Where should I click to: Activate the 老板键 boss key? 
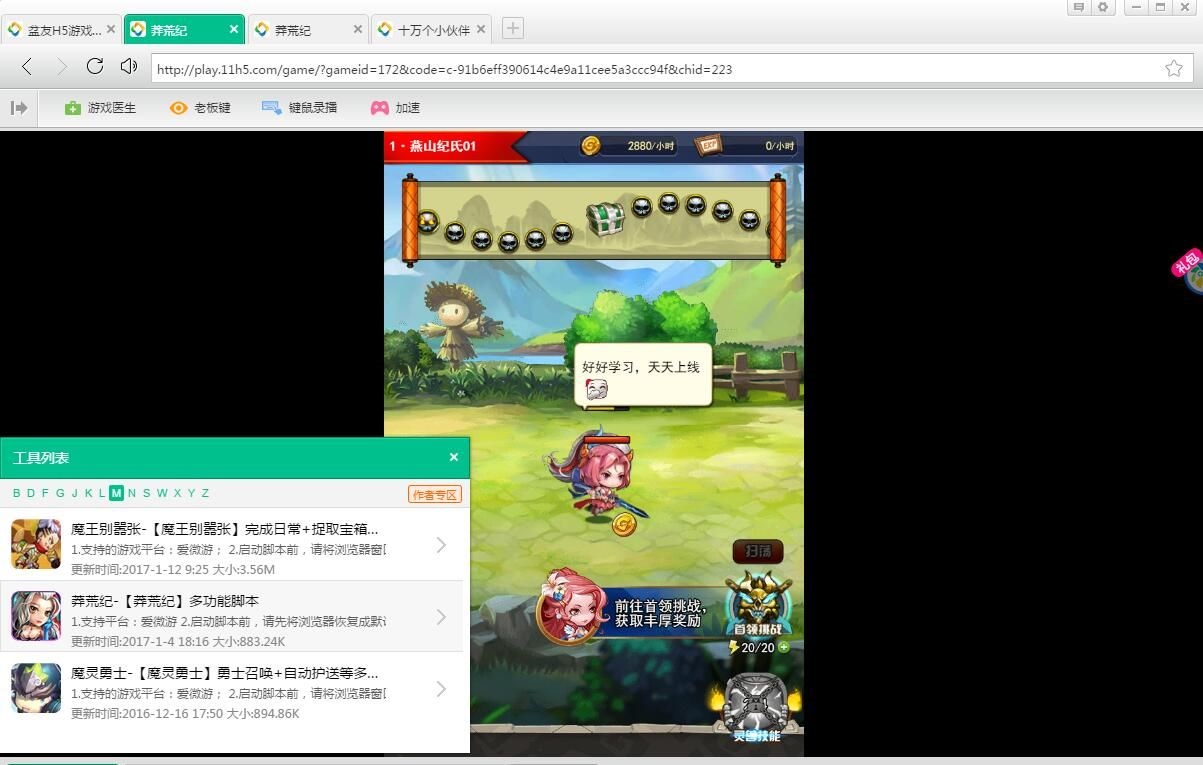coord(200,107)
